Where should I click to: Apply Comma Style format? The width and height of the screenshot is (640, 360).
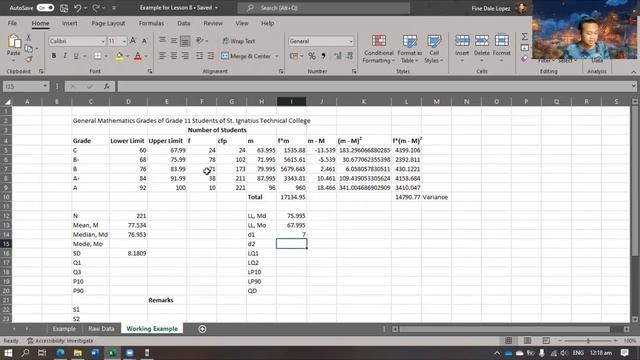[x=324, y=56]
